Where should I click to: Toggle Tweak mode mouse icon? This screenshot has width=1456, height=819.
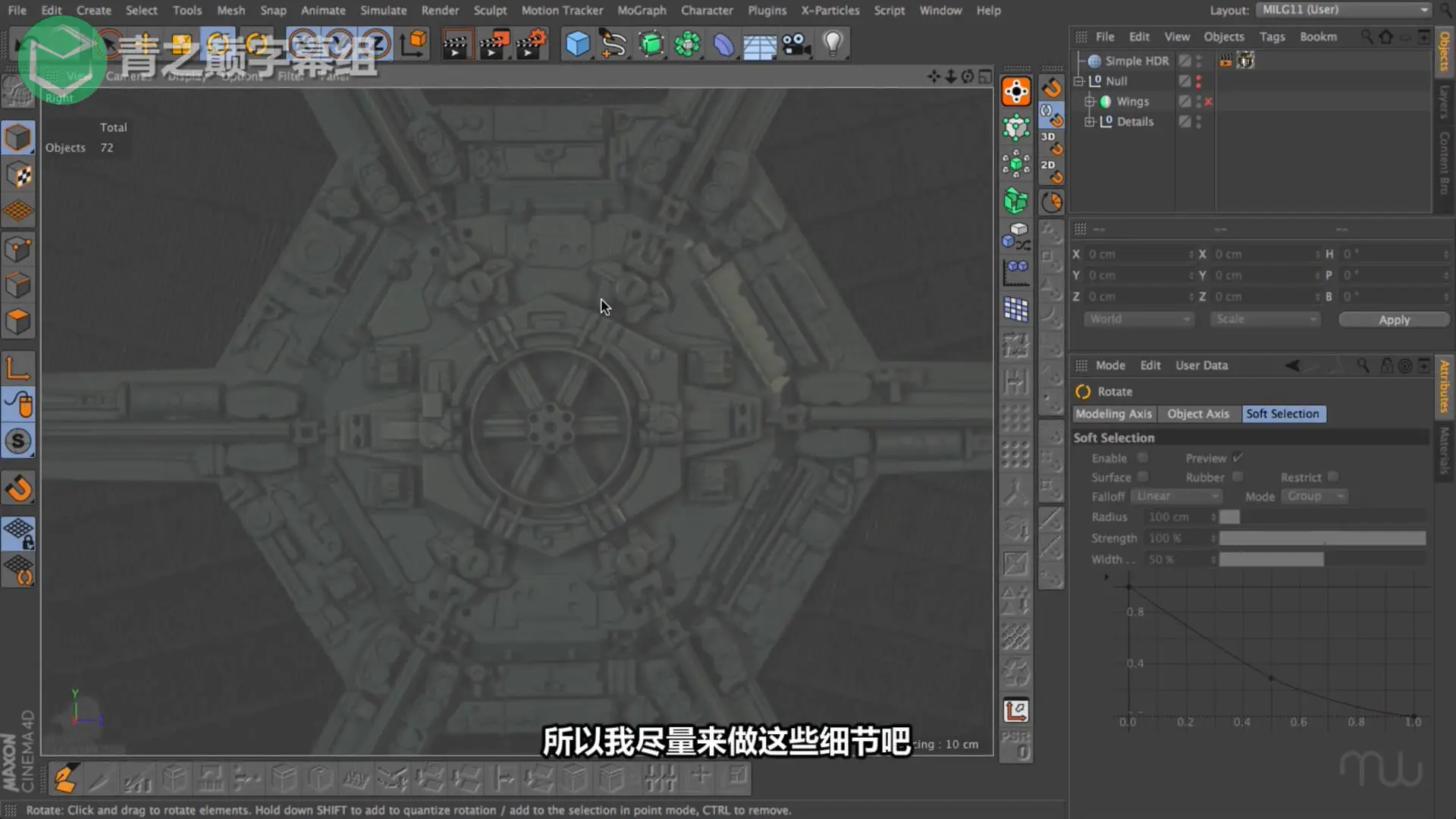[x=18, y=405]
